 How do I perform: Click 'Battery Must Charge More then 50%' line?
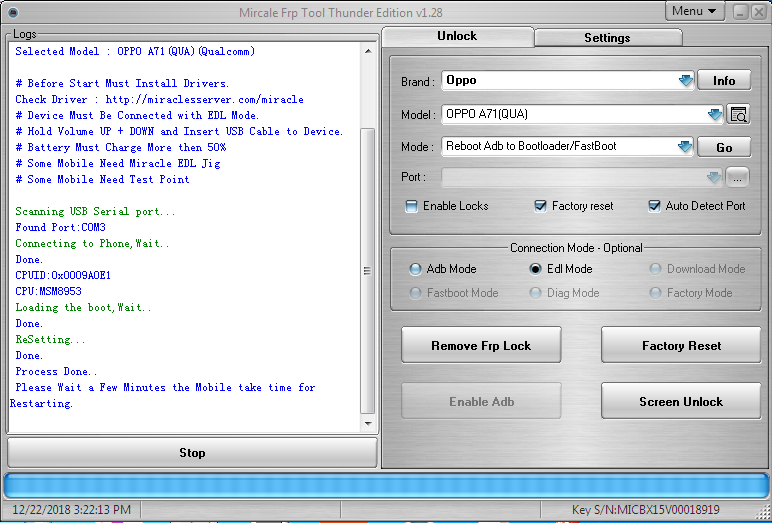[121, 147]
